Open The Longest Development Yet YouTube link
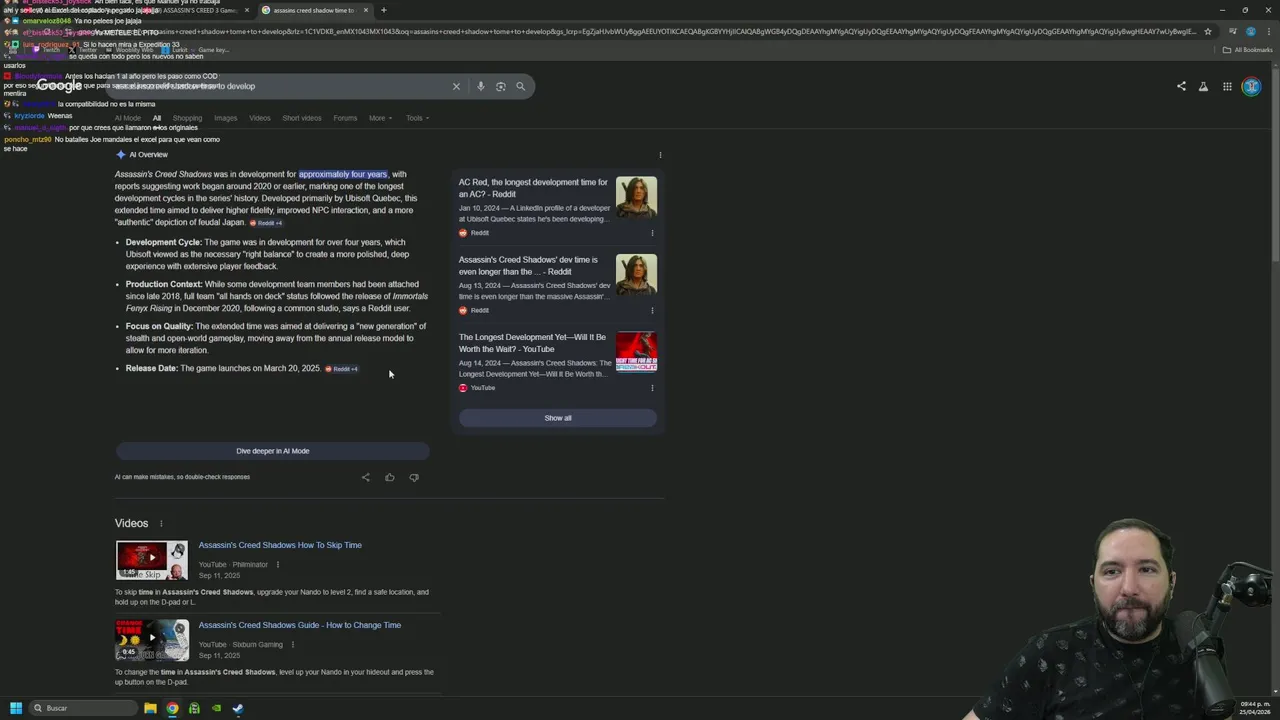1280x720 pixels. (532, 343)
